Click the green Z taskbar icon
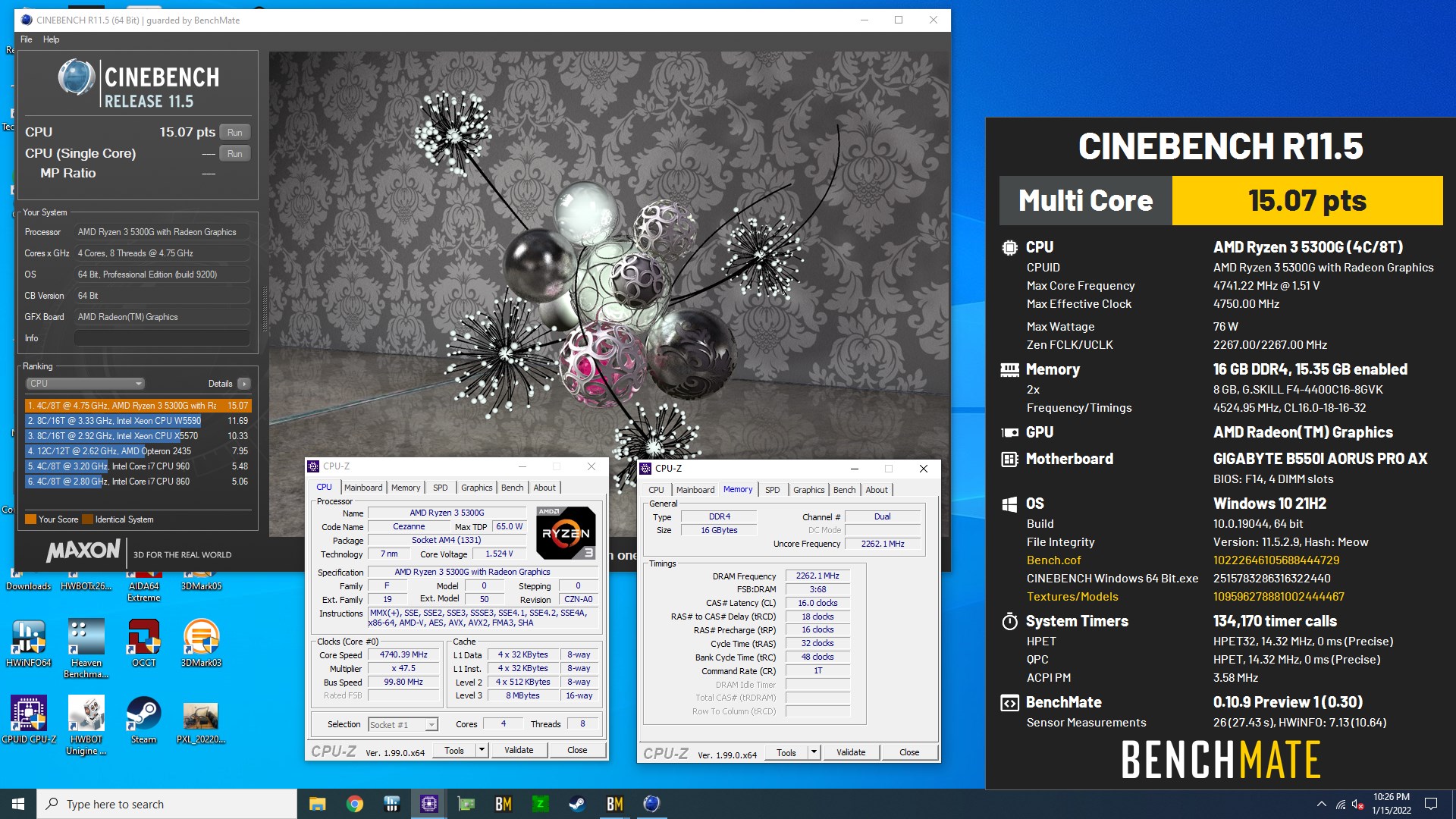 pos(540,804)
